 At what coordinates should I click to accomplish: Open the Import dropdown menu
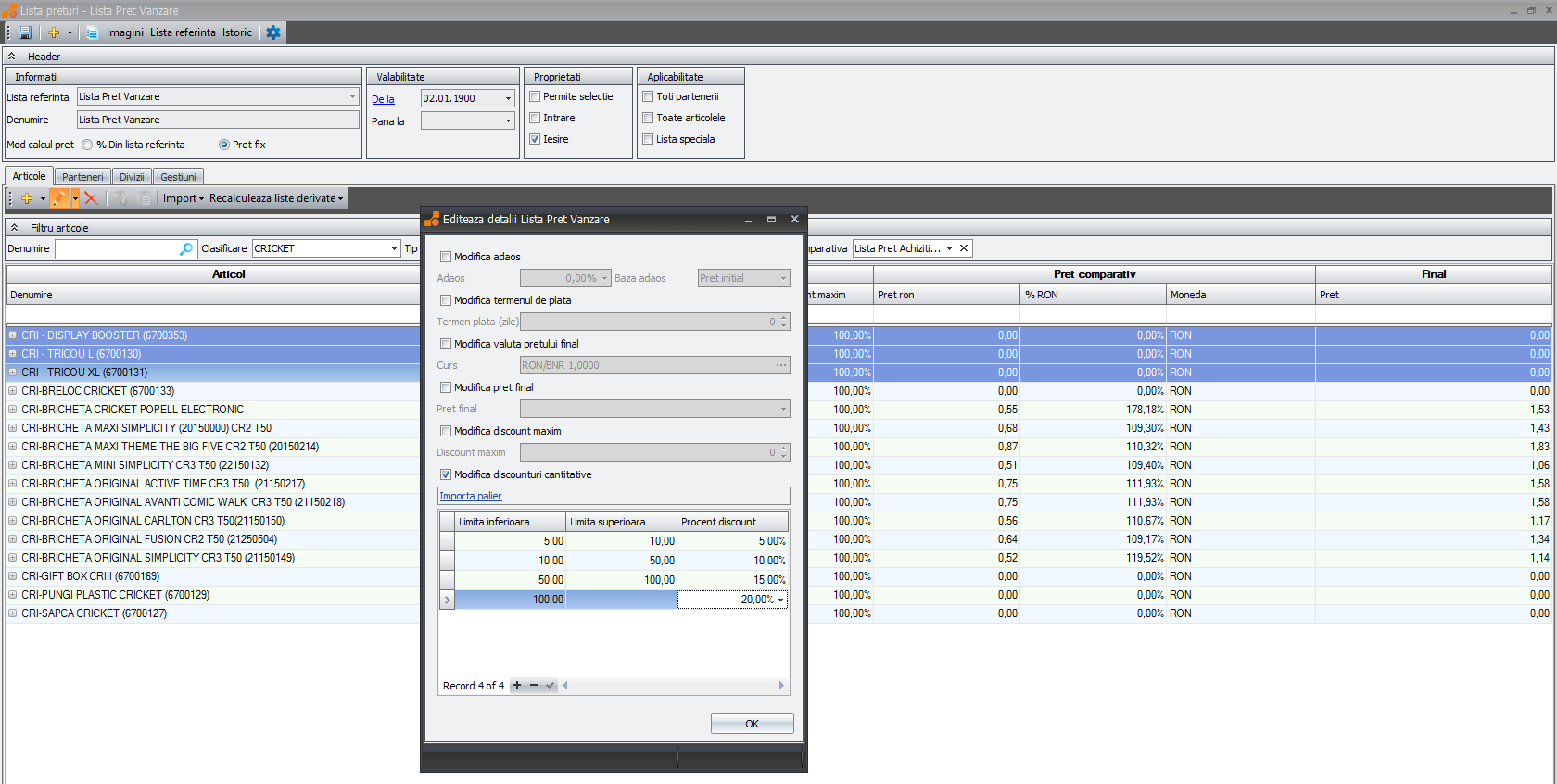(x=183, y=198)
